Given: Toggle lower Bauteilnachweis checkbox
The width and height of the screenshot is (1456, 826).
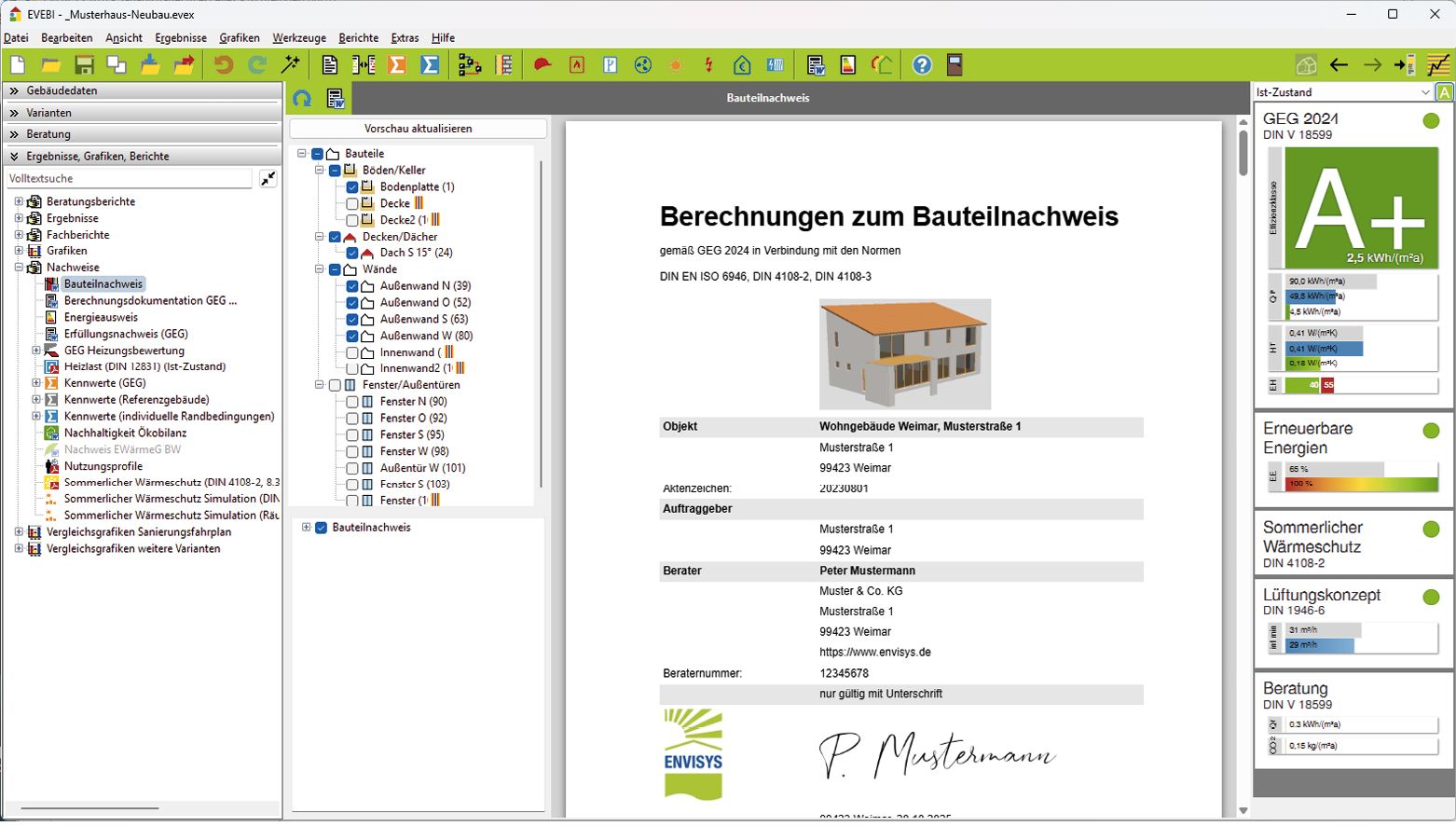Looking at the screenshot, I should tap(322, 528).
